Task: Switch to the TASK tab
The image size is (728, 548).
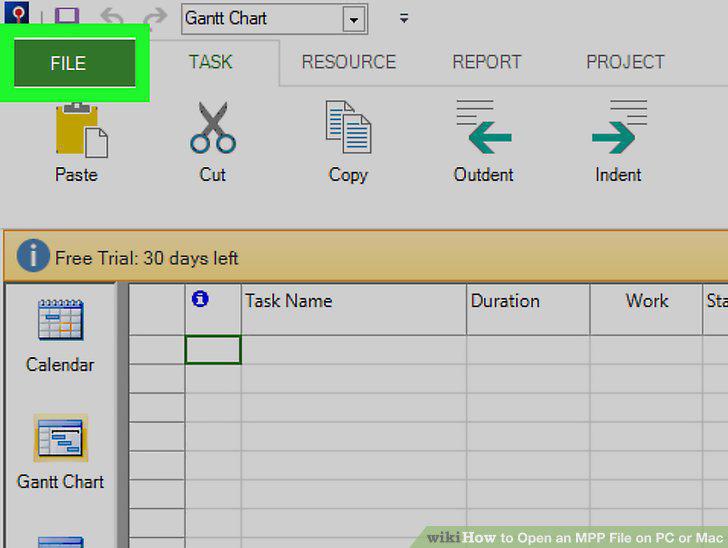Action: [210, 62]
